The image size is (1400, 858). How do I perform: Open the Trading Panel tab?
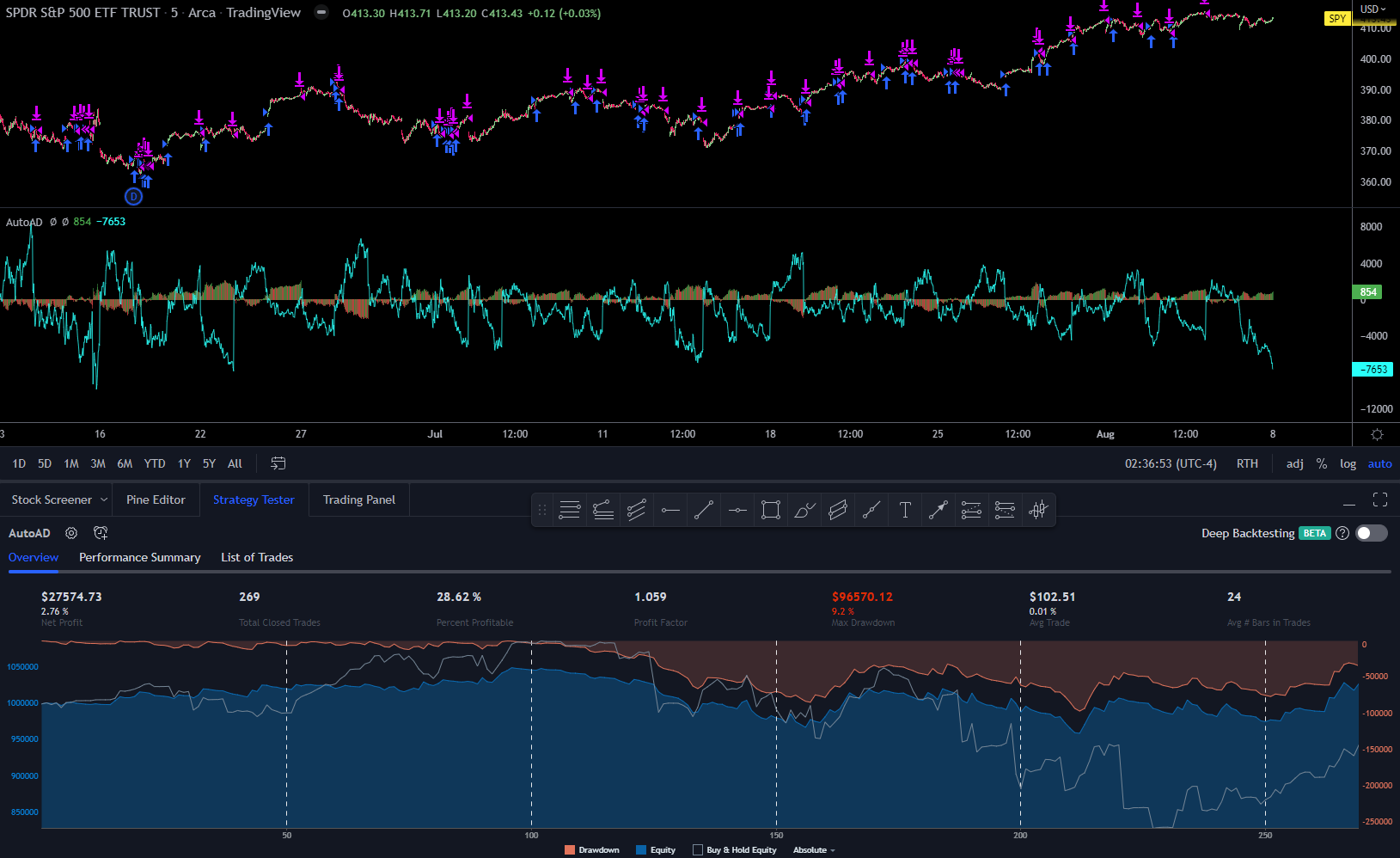(359, 499)
